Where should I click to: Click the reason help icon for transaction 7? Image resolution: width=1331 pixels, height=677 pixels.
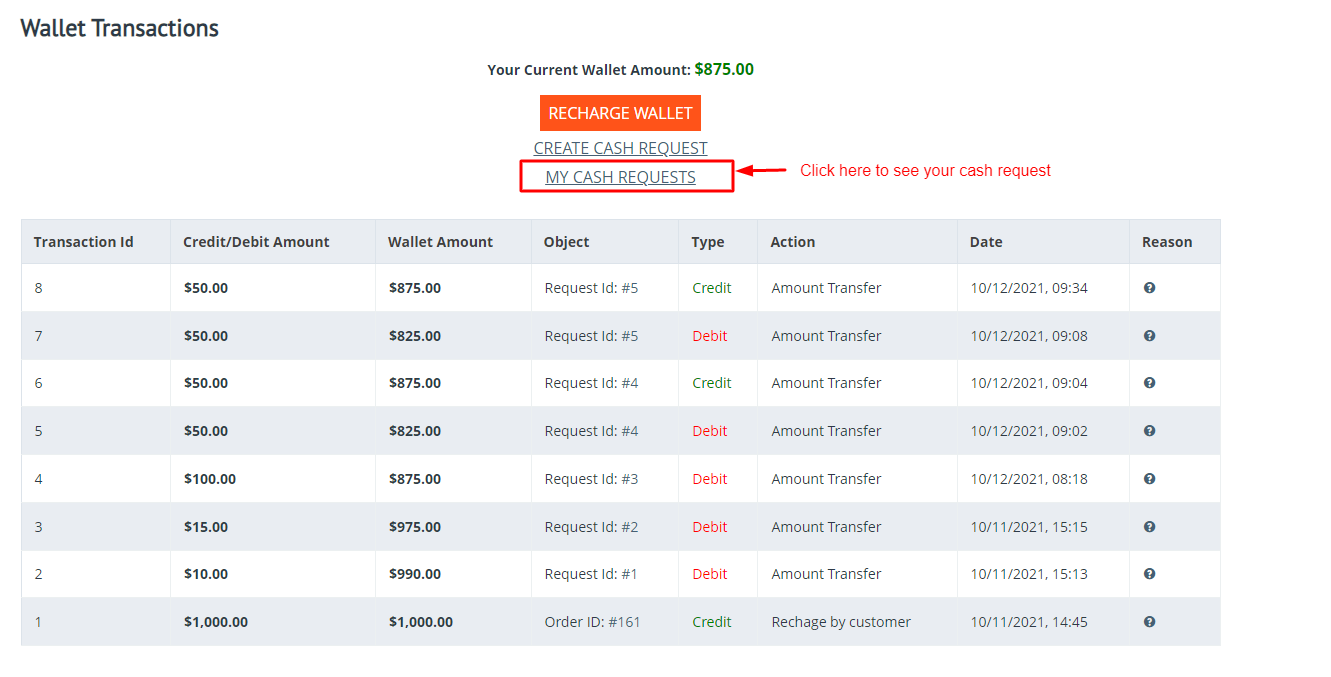[x=1149, y=336]
